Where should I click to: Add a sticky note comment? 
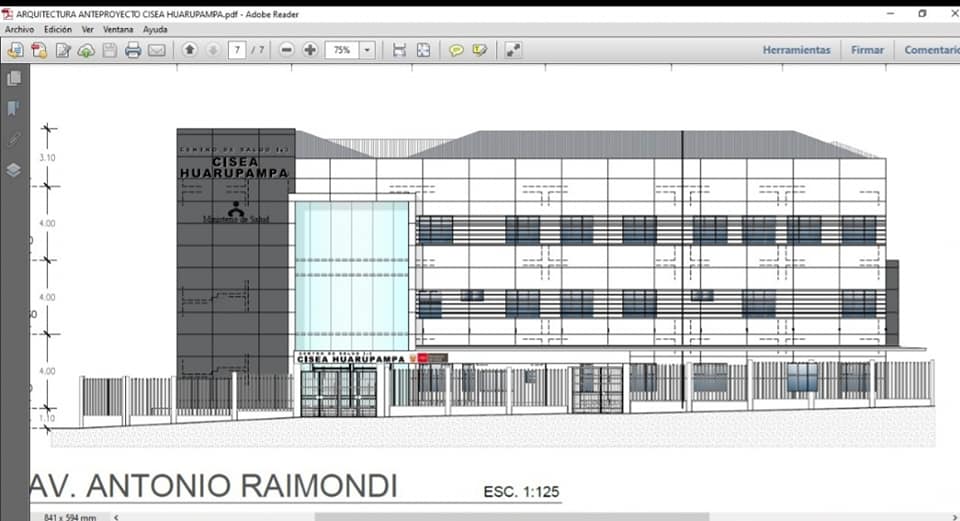[456, 50]
